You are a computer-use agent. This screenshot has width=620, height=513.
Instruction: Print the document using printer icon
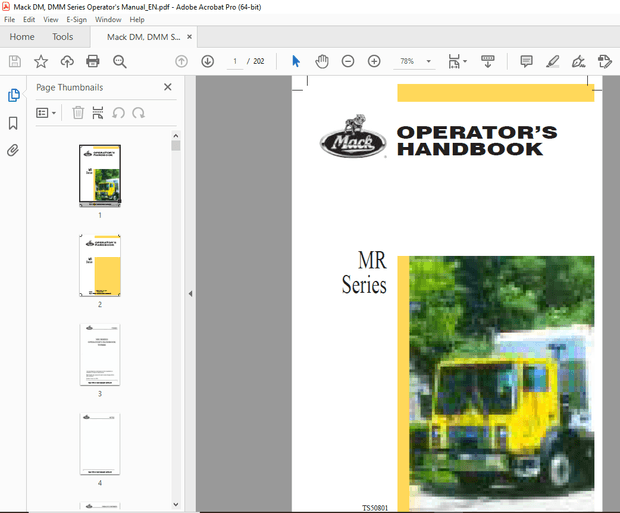pos(93,61)
